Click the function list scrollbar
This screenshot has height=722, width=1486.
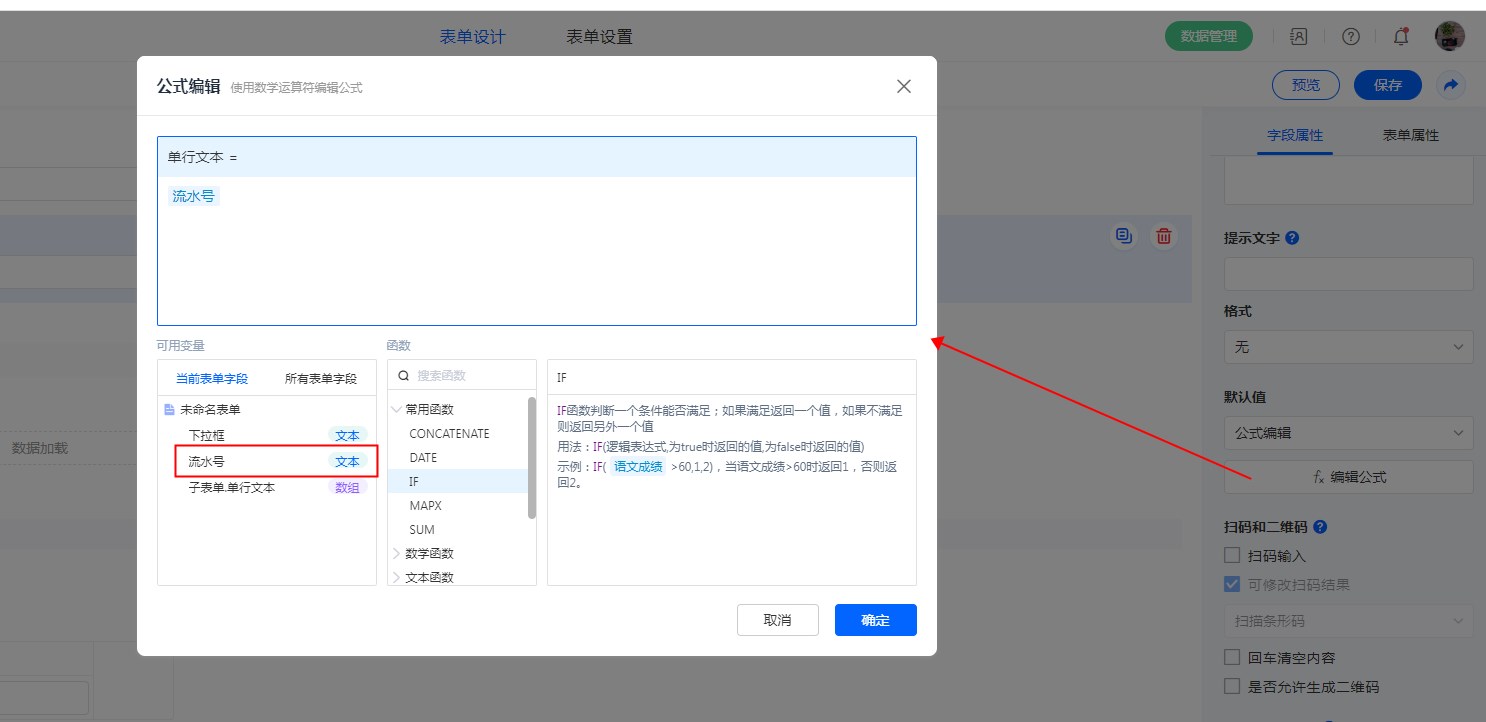[x=532, y=458]
